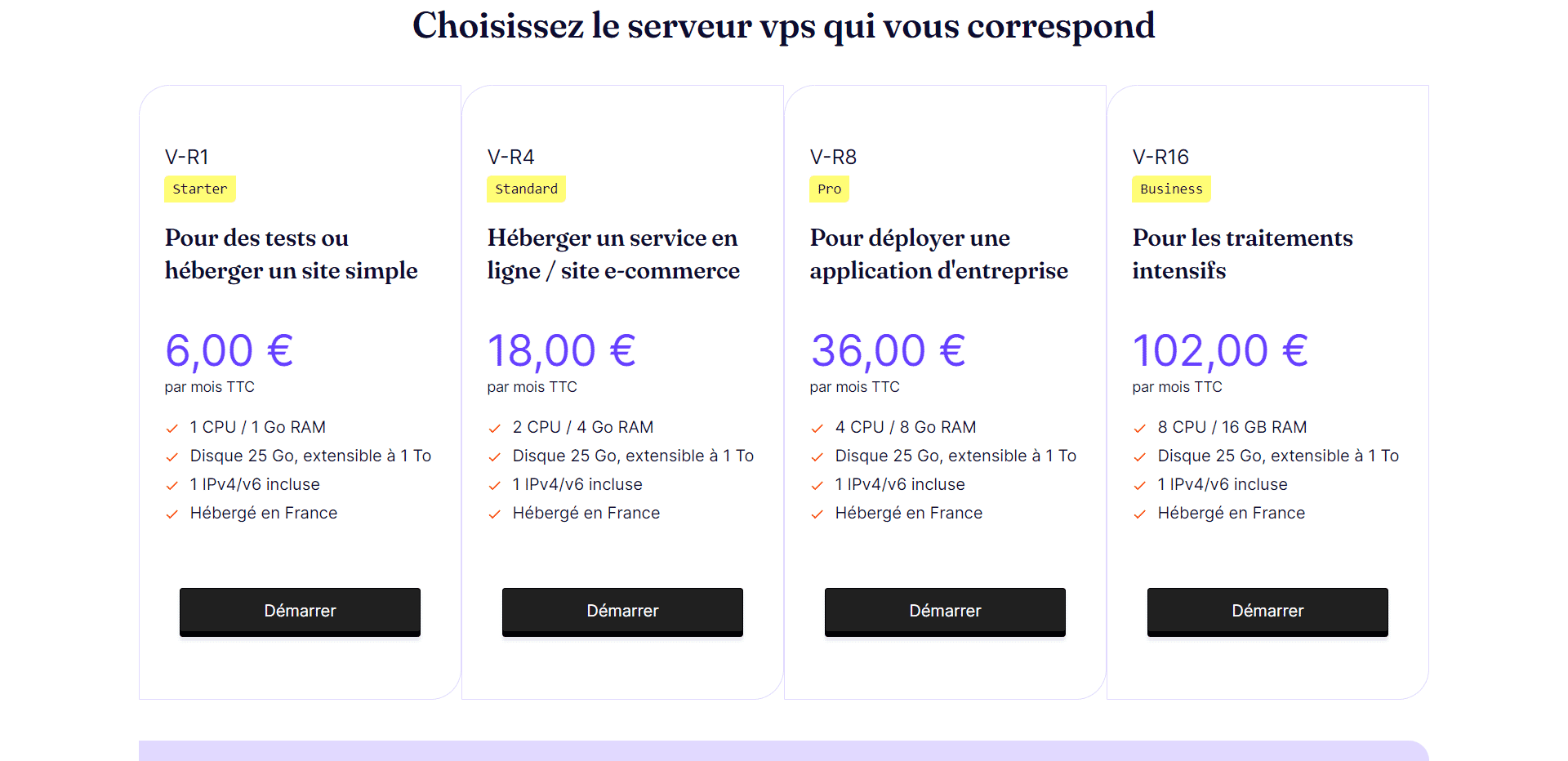Viewport: 1568px width, 761px height.
Task: Click the checkmark beside "1 CPU / 1 Go RAM"
Action: click(171, 429)
